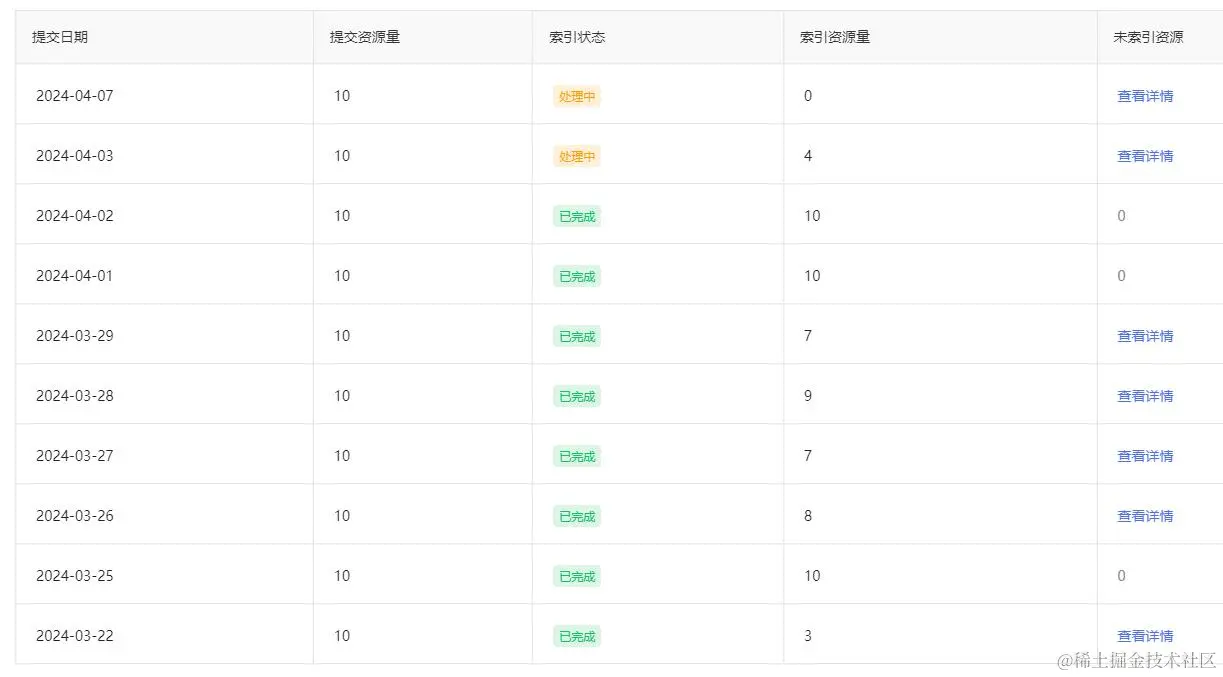Select the 处理中 status for 2024-04-03

tap(576, 156)
